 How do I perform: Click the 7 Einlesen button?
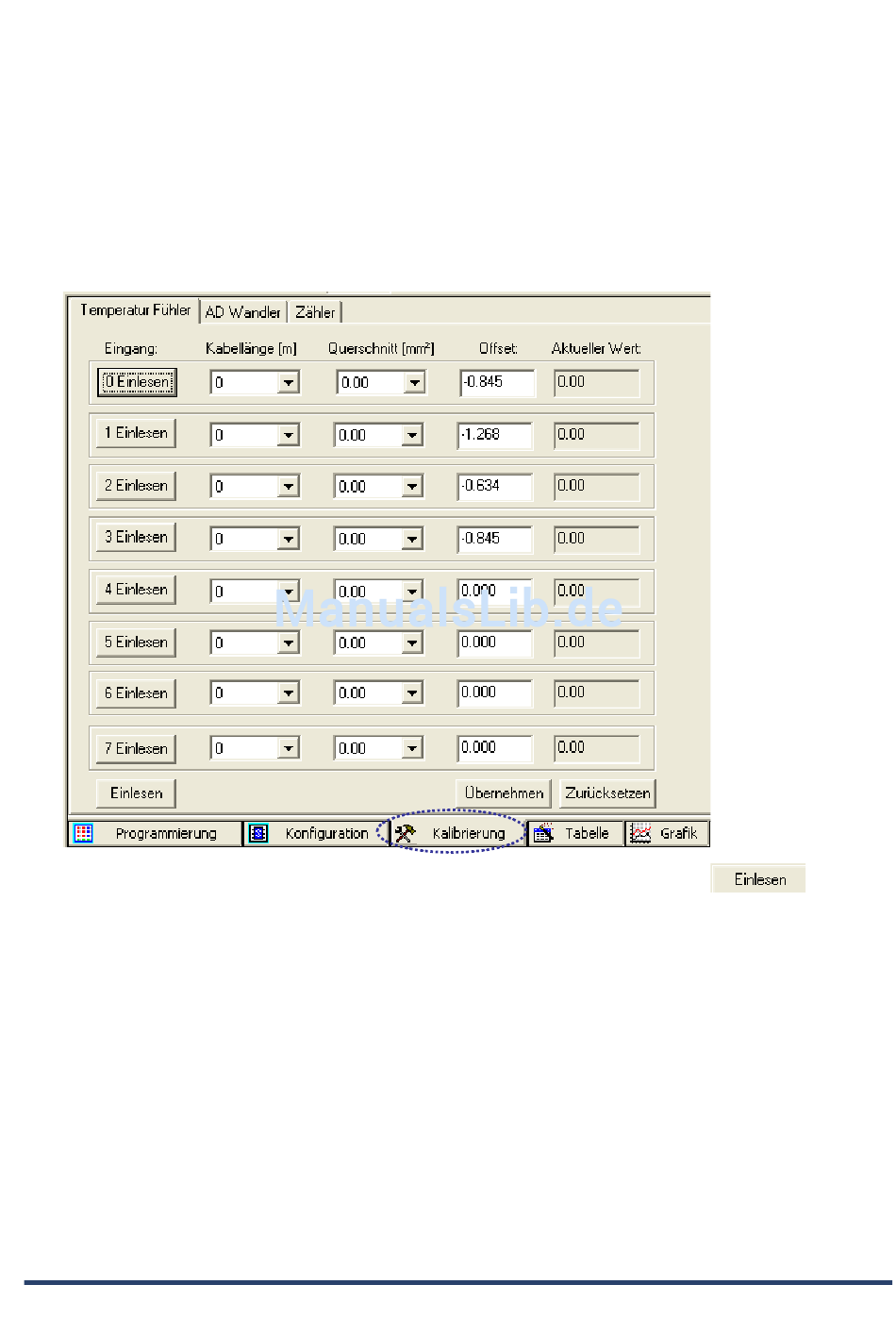pos(136,748)
